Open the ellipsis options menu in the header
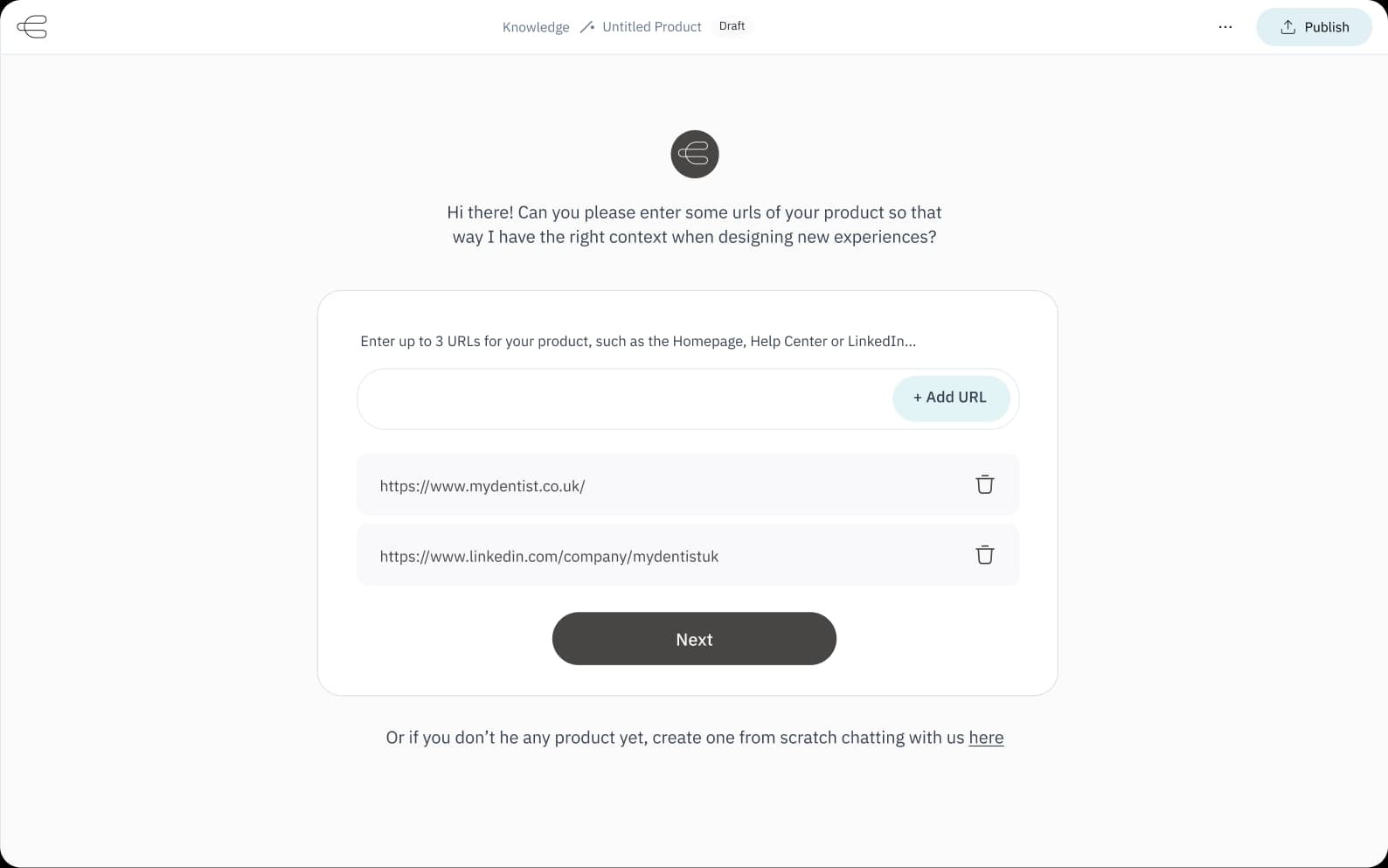Viewport: 1388px width, 868px height. pyautogui.click(x=1225, y=27)
